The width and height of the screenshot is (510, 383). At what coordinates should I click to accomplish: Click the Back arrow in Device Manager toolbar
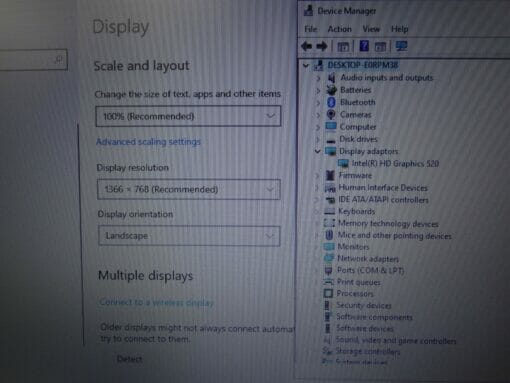coord(307,46)
